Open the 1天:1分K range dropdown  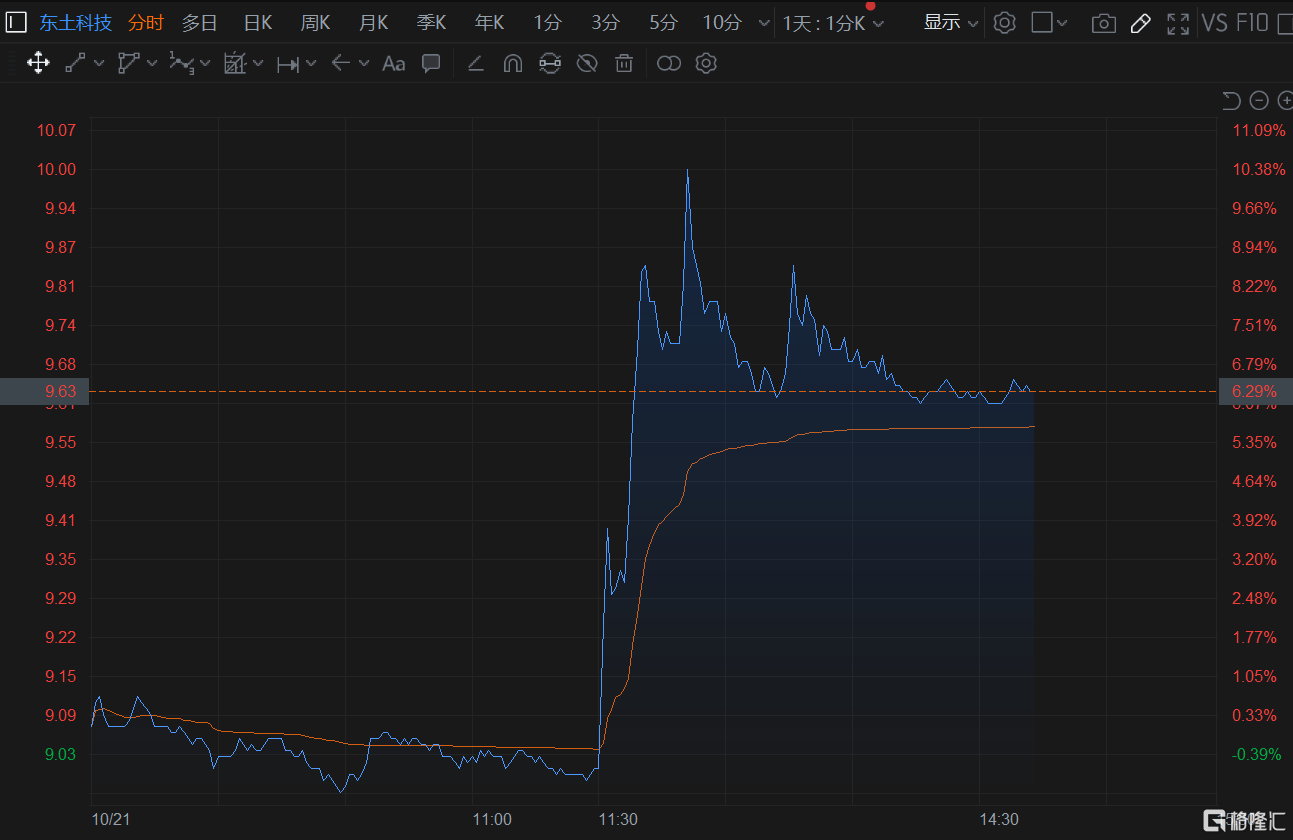coord(833,23)
